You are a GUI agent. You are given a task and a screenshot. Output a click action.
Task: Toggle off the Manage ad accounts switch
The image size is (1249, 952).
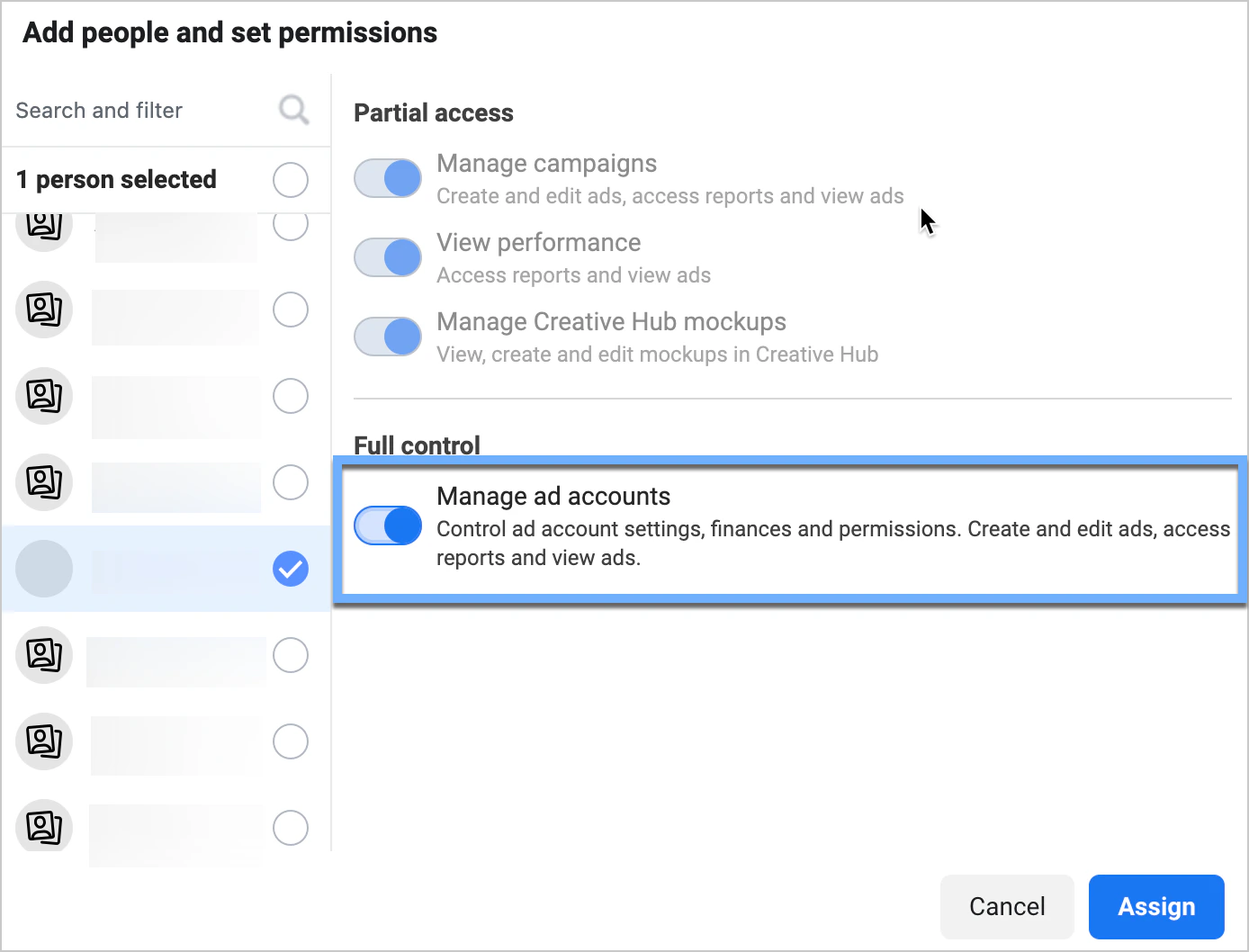click(x=387, y=525)
